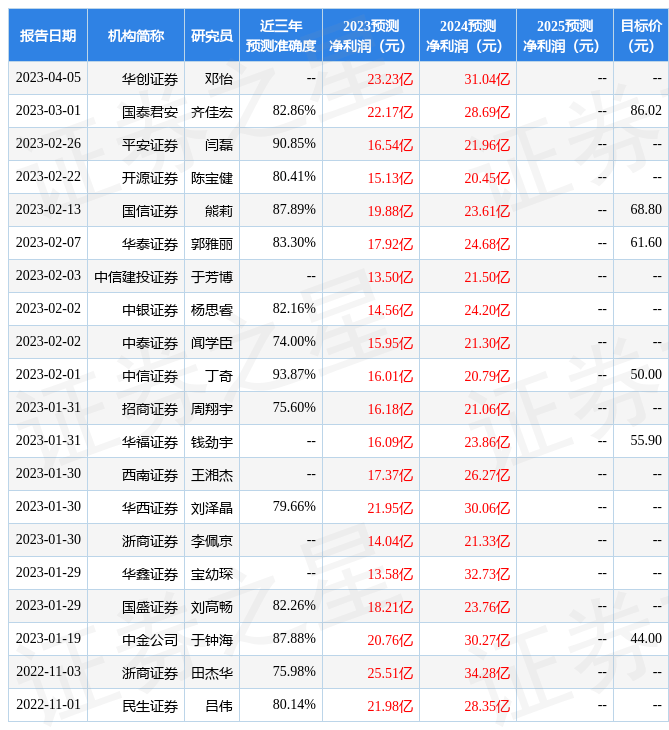
Task: Click the 16.54亿 profit forecast
Action: tap(390, 145)
